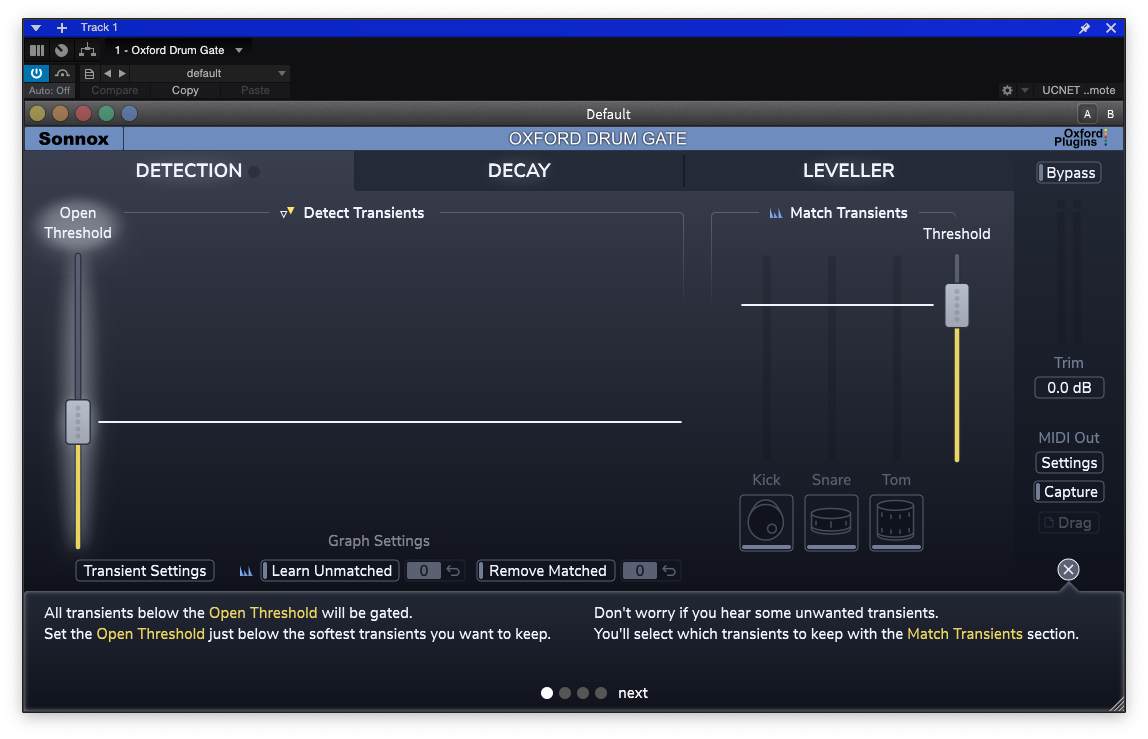Click the Open Threshold slider handle

[x=78, y=422]
